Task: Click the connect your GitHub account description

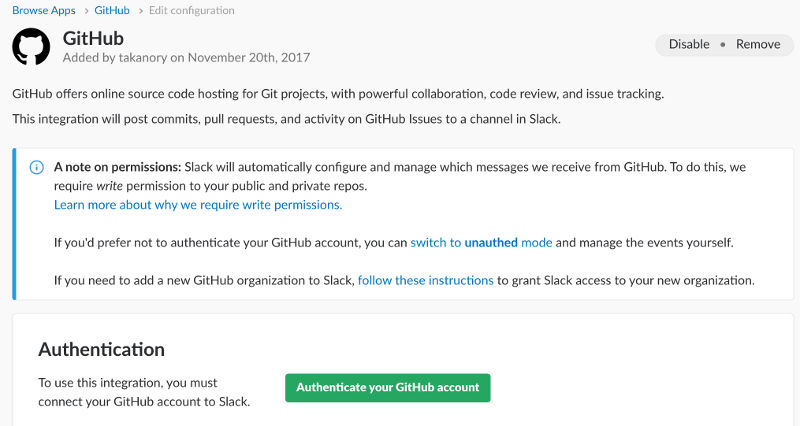Action: pyautogui.click(x=144, y=392)
